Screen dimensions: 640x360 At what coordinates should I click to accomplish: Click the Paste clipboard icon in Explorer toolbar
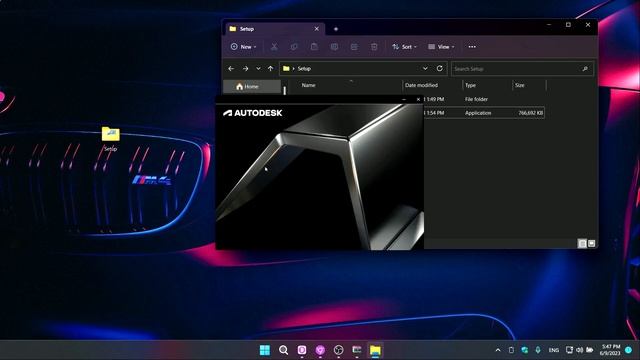(x=314, y=47)
